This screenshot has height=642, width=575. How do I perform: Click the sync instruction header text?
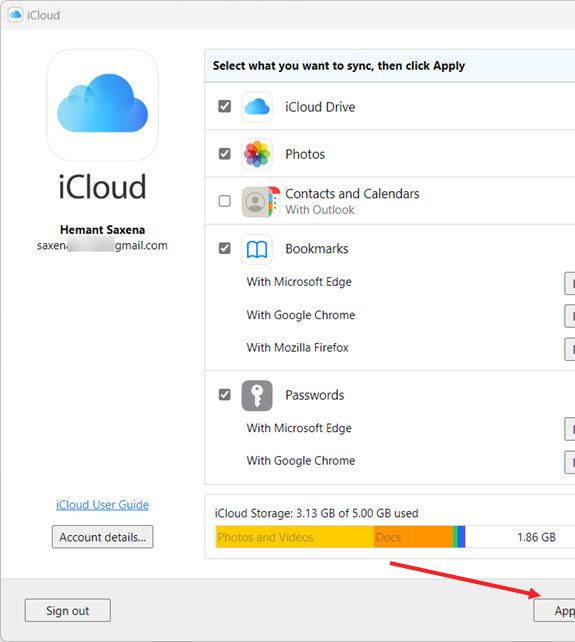coord(339,66)
